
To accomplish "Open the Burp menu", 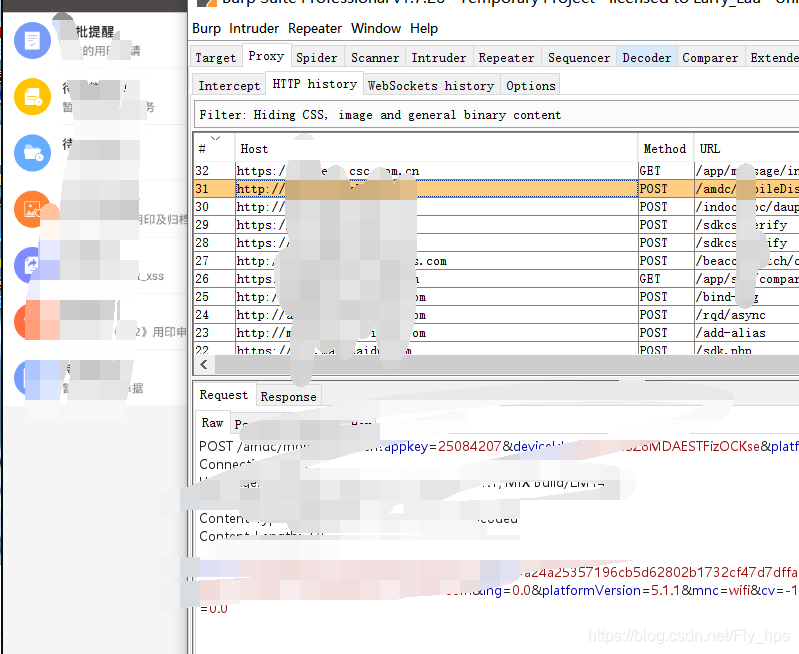I will pos(206,29).
